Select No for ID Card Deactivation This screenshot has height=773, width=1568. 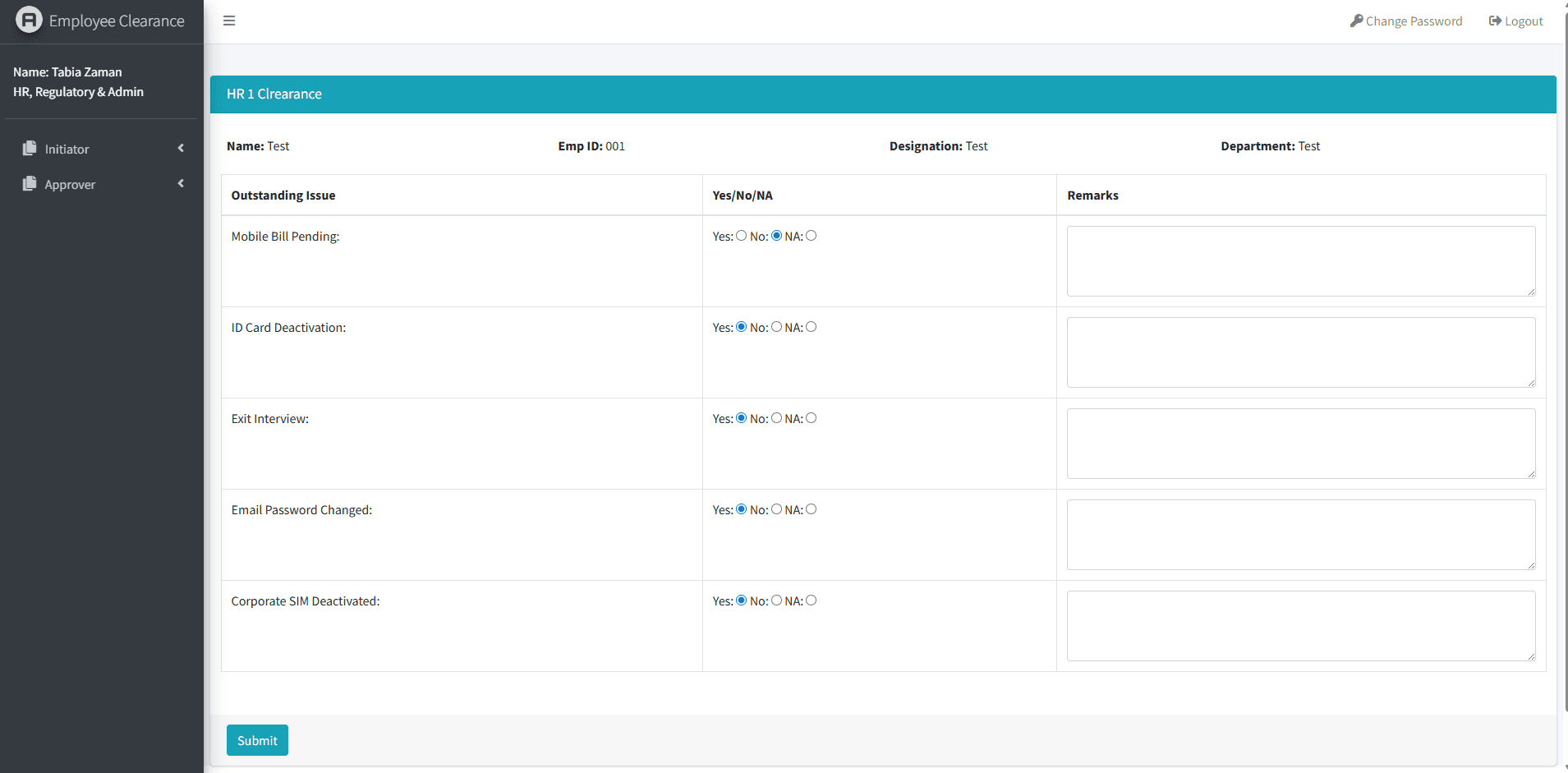[777, 327]
